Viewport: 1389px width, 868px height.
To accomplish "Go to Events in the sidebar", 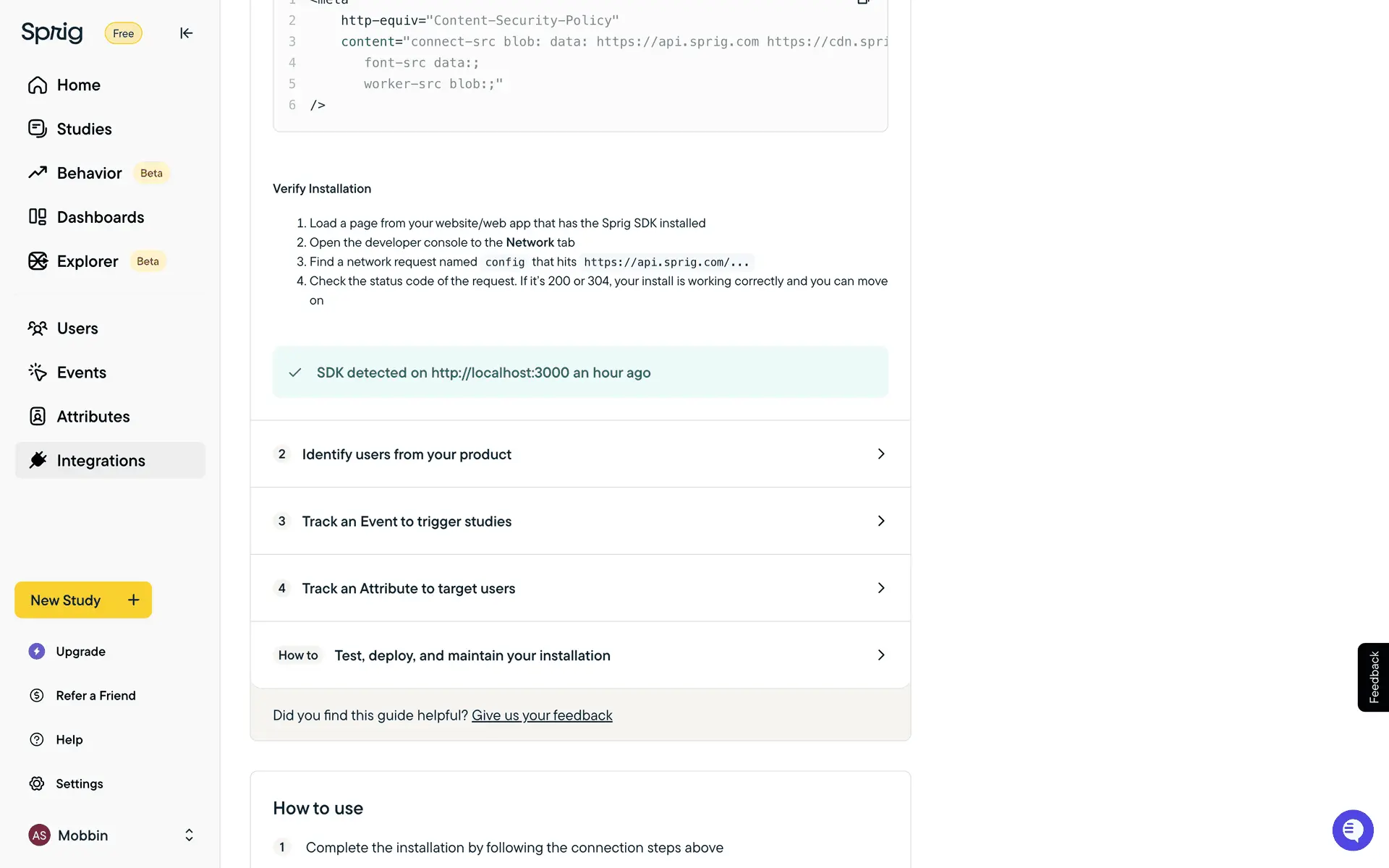I will pos(81,373).
